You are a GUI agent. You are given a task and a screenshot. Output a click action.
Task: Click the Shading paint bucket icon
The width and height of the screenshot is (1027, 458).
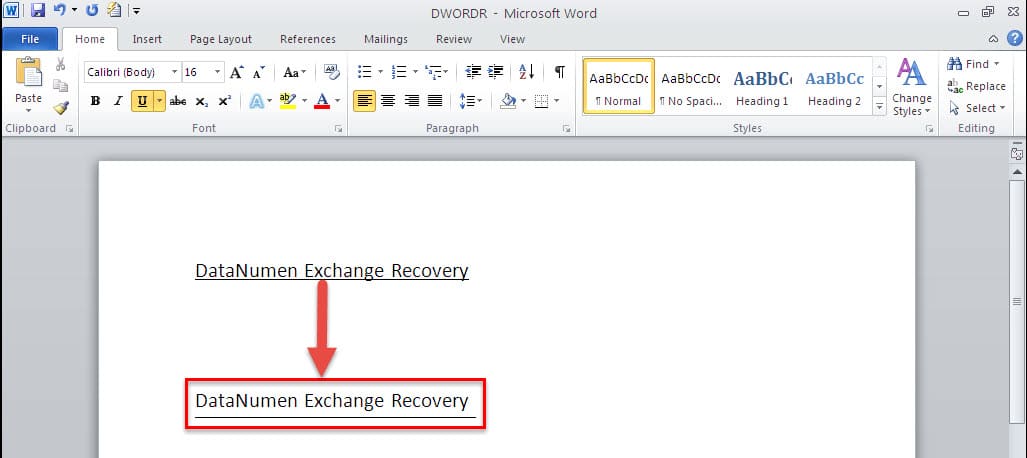(x=508, y=101)
